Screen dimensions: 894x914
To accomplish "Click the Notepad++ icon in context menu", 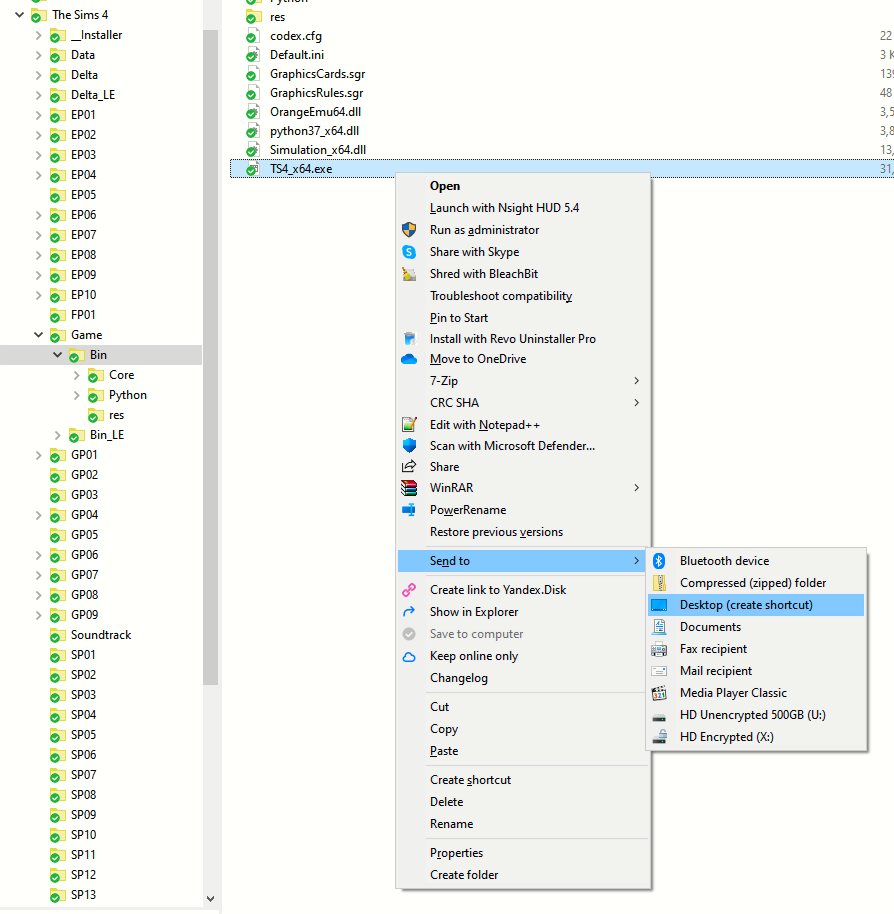I will point(408,425).
